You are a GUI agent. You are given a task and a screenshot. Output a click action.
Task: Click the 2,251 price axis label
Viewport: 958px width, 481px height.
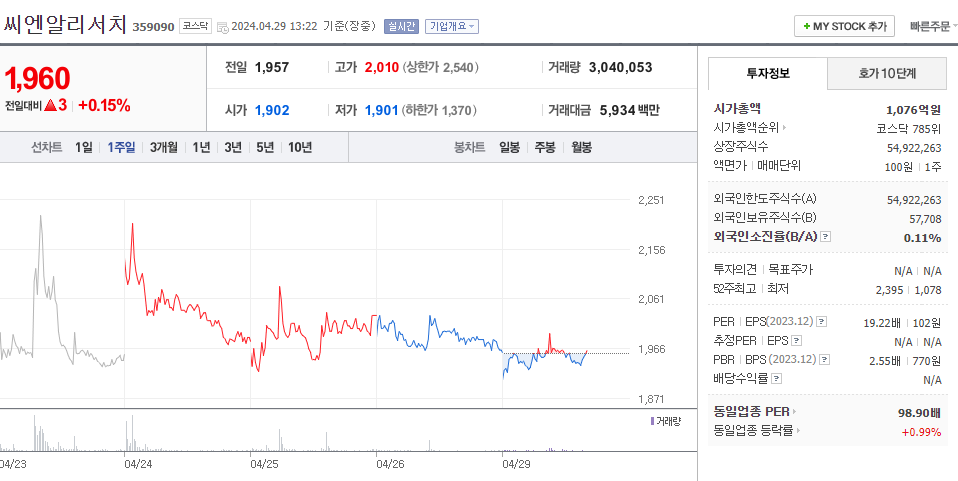[x=651, y=200]
